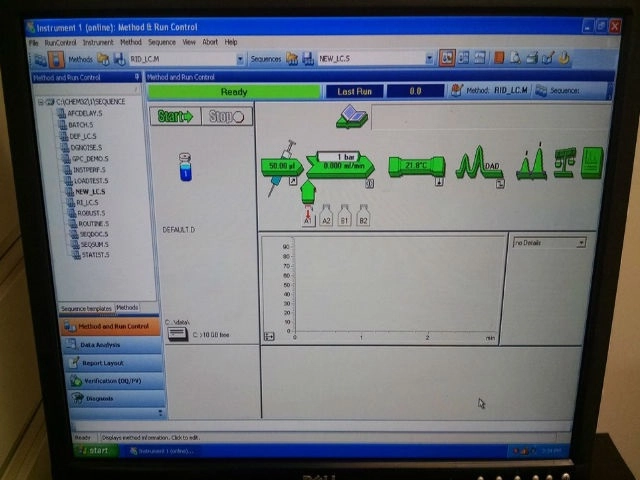Open the Sequences dropdown showing NEW_LC.S

point(375,59)
